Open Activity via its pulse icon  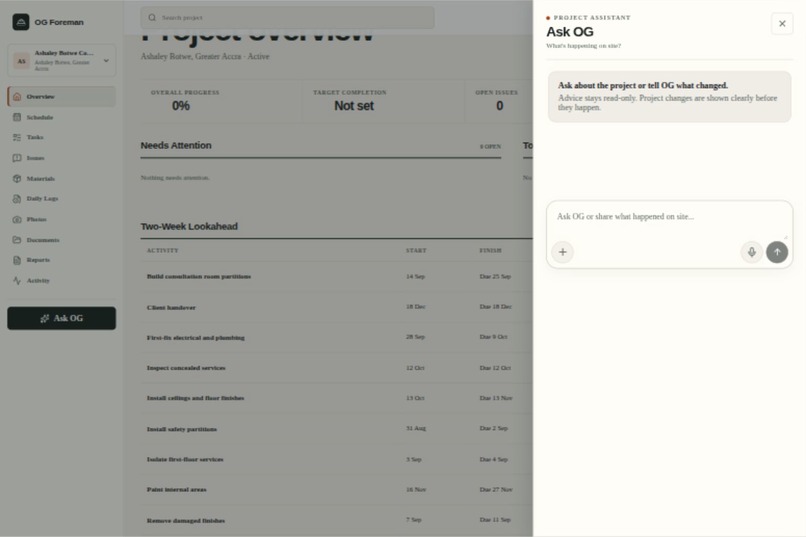coord(17,281)
